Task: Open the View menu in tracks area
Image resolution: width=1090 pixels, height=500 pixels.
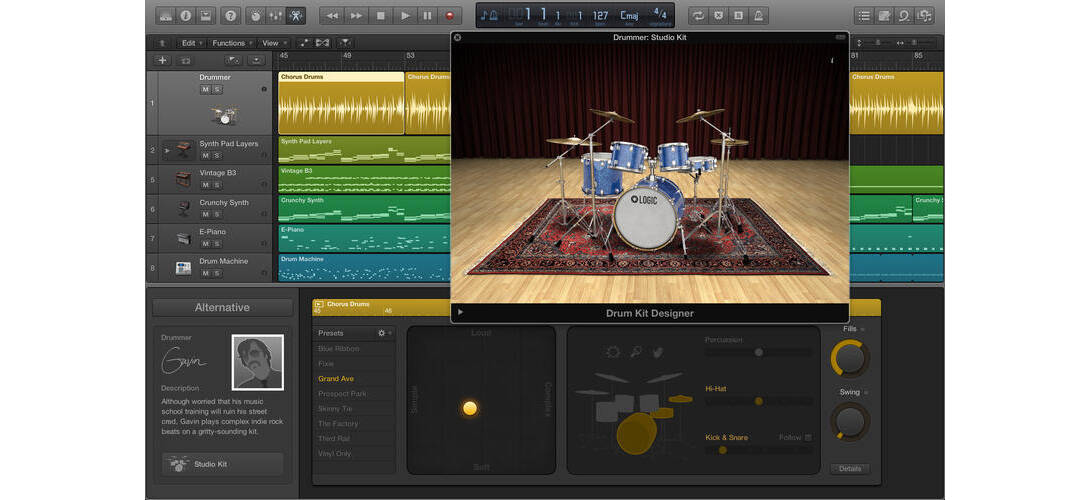Action: click(x=274, y=42)
